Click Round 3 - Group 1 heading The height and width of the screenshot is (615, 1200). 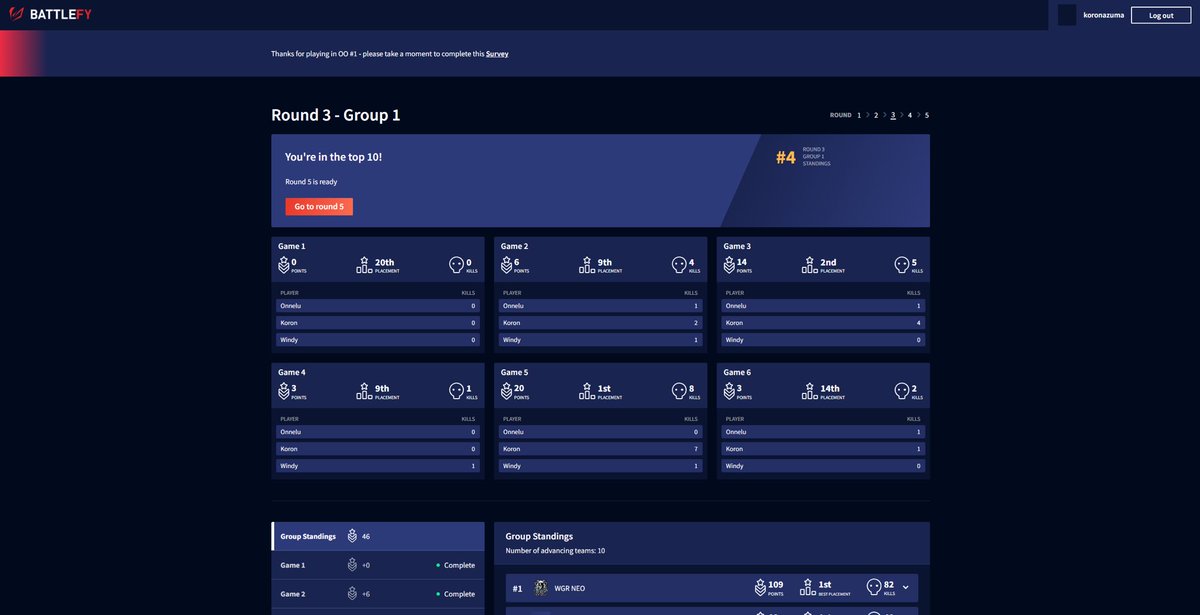point(336,115)
